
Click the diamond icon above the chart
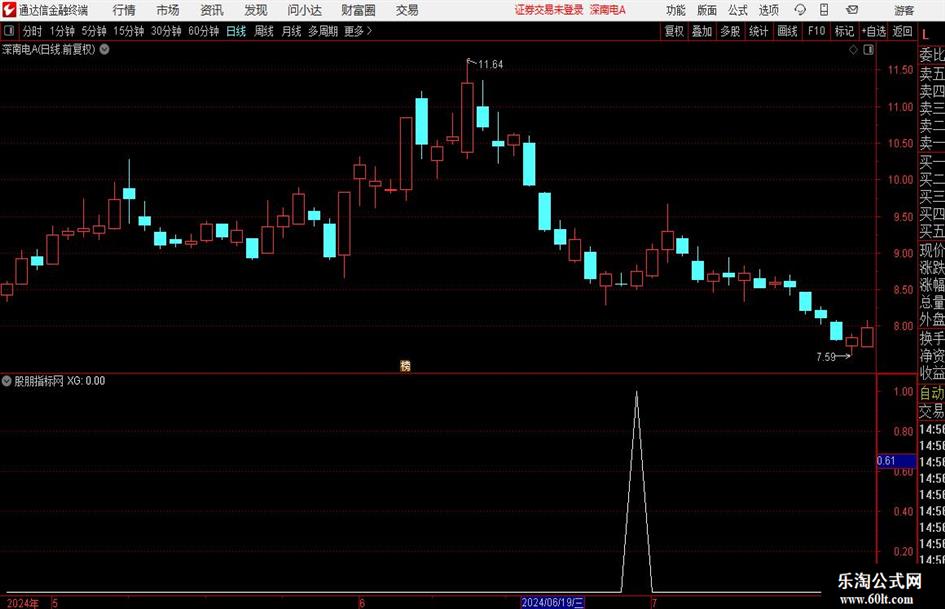point(853,50)
